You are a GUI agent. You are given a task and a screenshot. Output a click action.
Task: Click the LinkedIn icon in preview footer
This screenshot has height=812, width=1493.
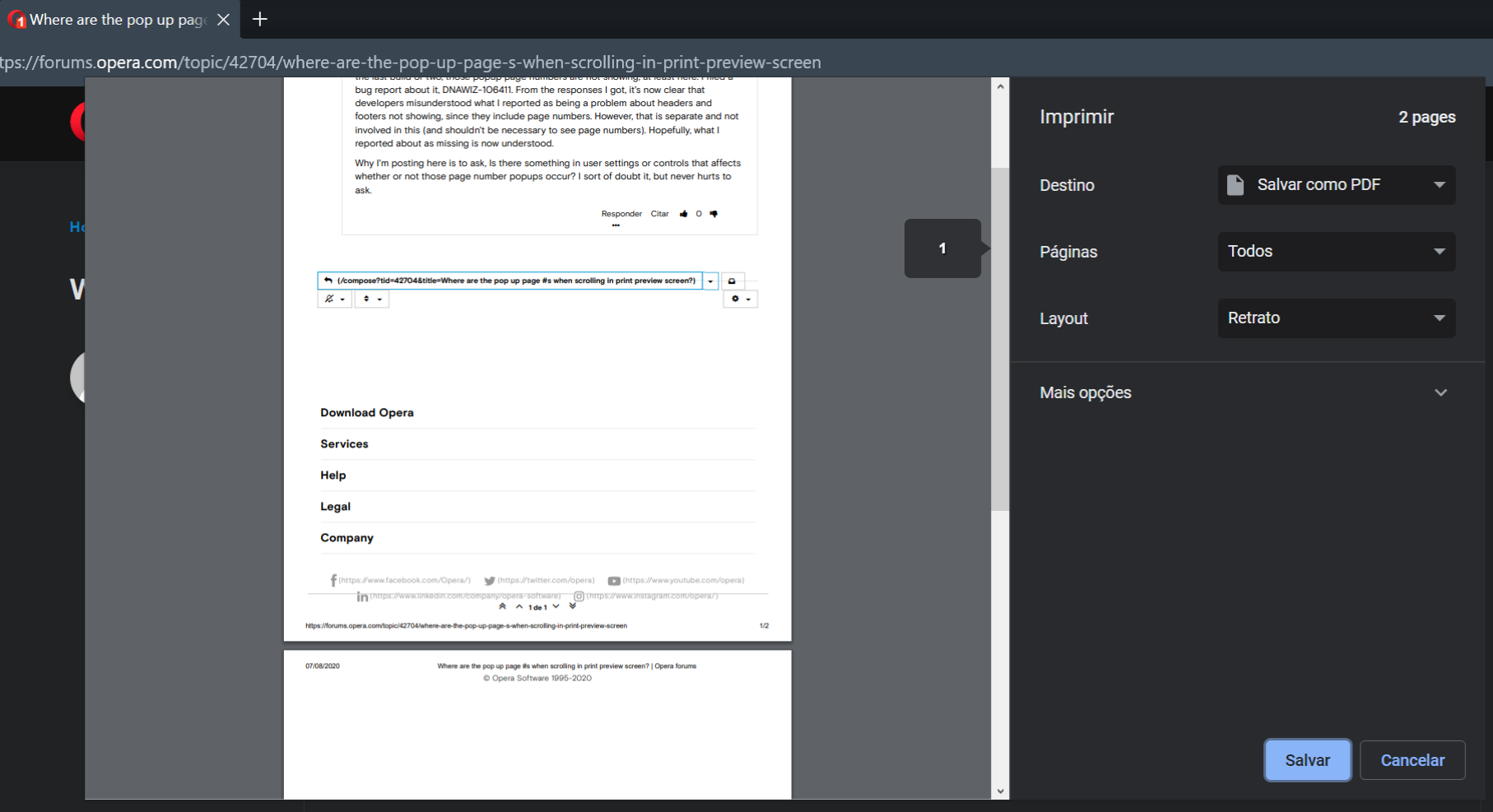[362, 596]
